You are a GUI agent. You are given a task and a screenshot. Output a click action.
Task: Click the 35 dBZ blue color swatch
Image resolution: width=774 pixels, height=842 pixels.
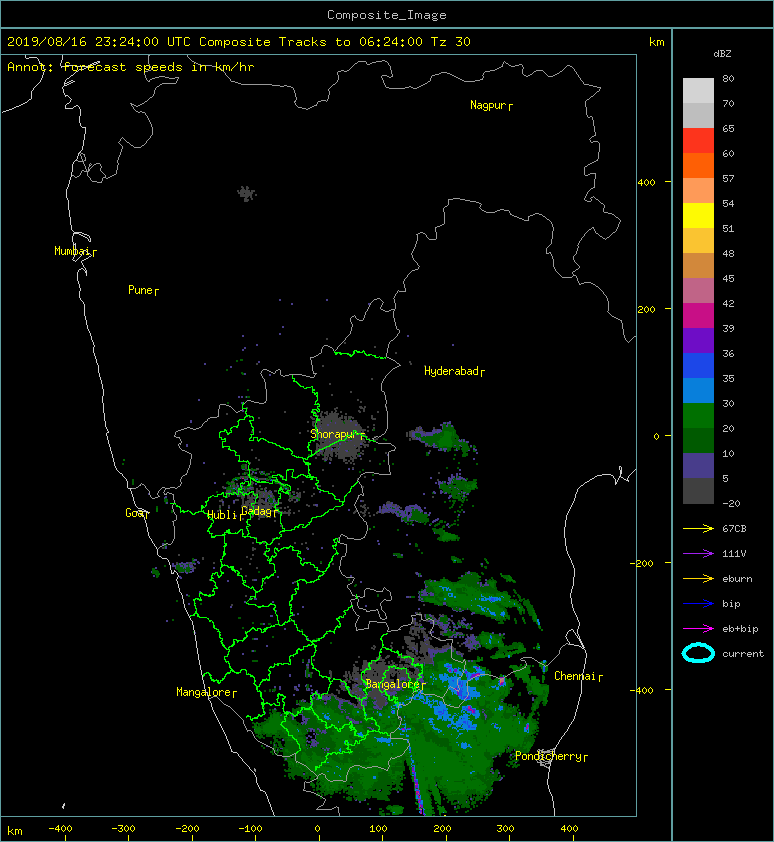pos(698,391)
